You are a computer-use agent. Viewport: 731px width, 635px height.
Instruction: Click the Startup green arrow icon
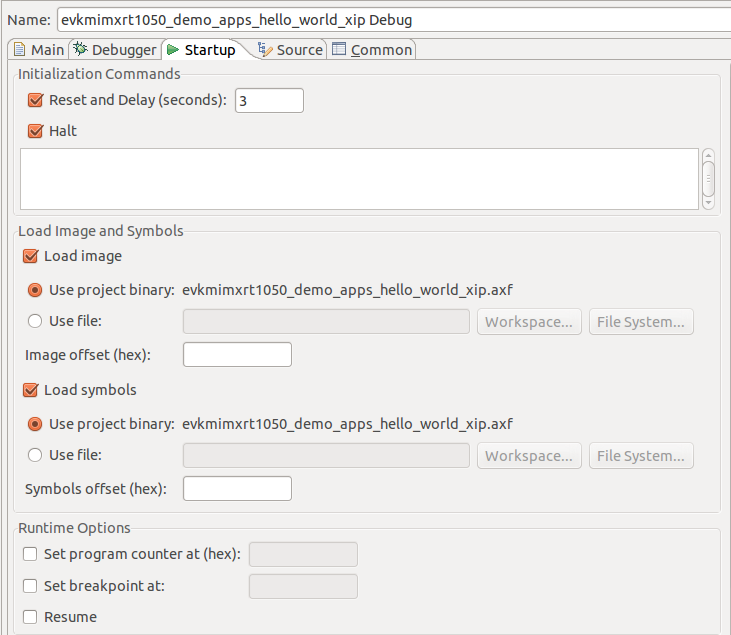coord(172,49)
